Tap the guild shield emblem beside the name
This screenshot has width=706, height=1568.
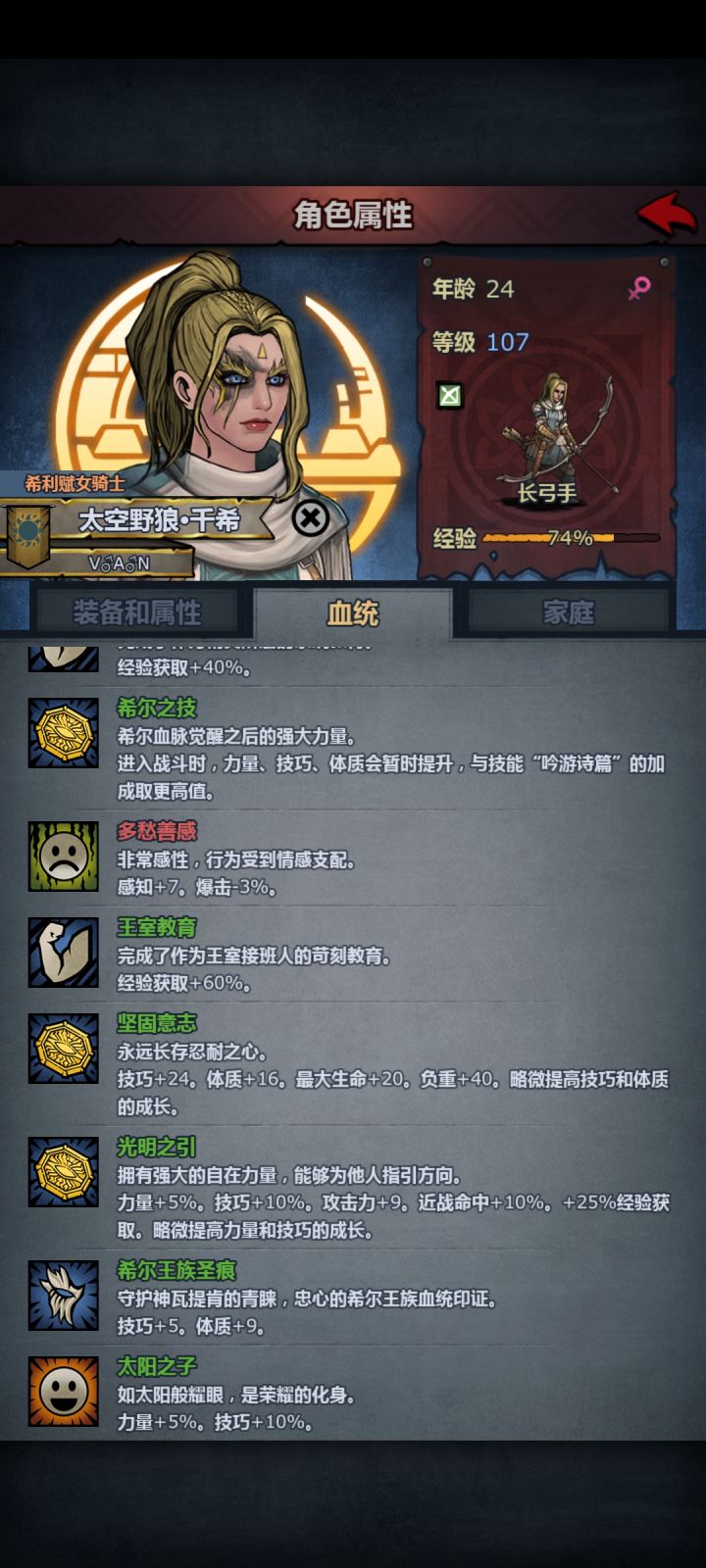tap(26, 534)
